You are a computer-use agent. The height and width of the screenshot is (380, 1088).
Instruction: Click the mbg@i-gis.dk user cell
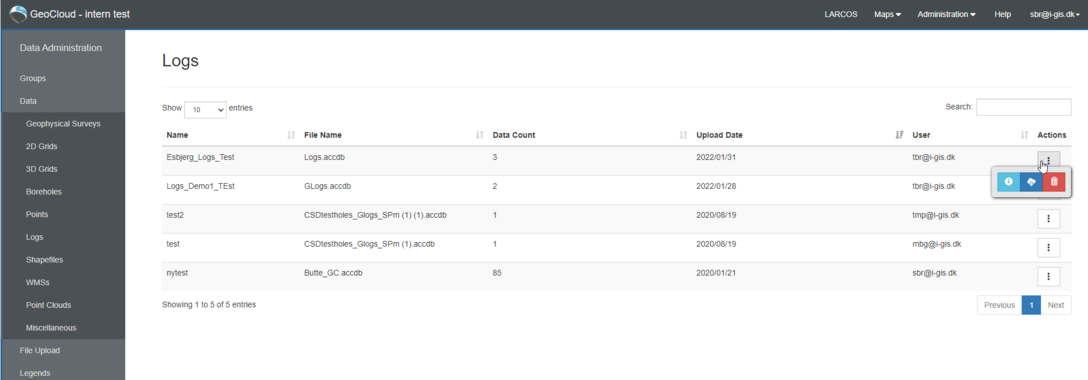click(x=937, y=245)
